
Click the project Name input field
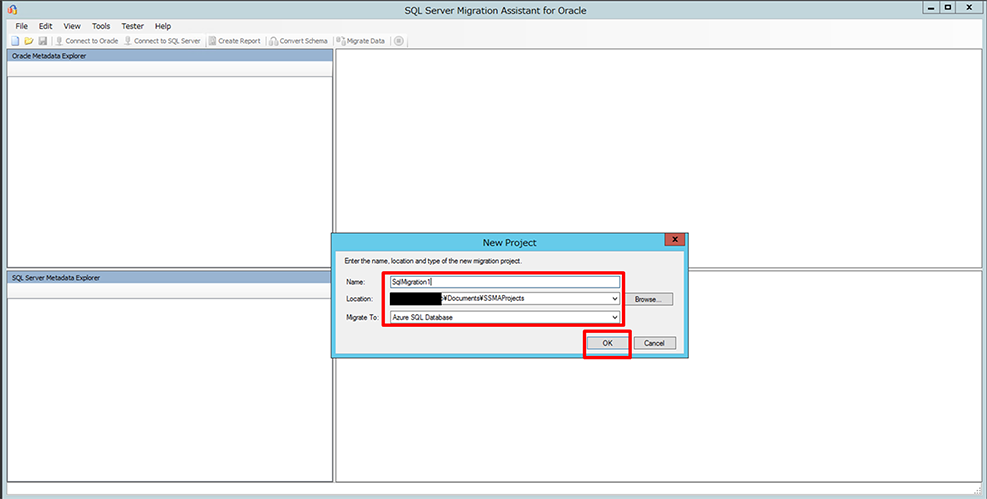pos(505,282)
